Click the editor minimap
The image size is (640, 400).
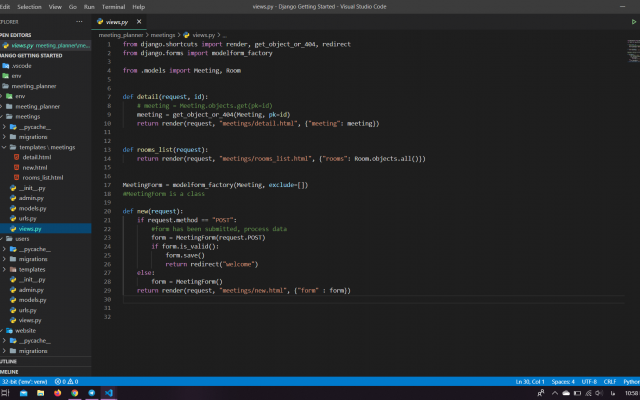633,51
